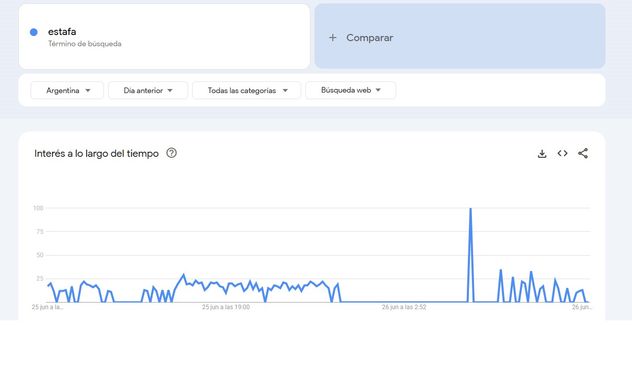Click the arrow next to Búsqueda web
632x387 pixels.
[x=378, y=90]
